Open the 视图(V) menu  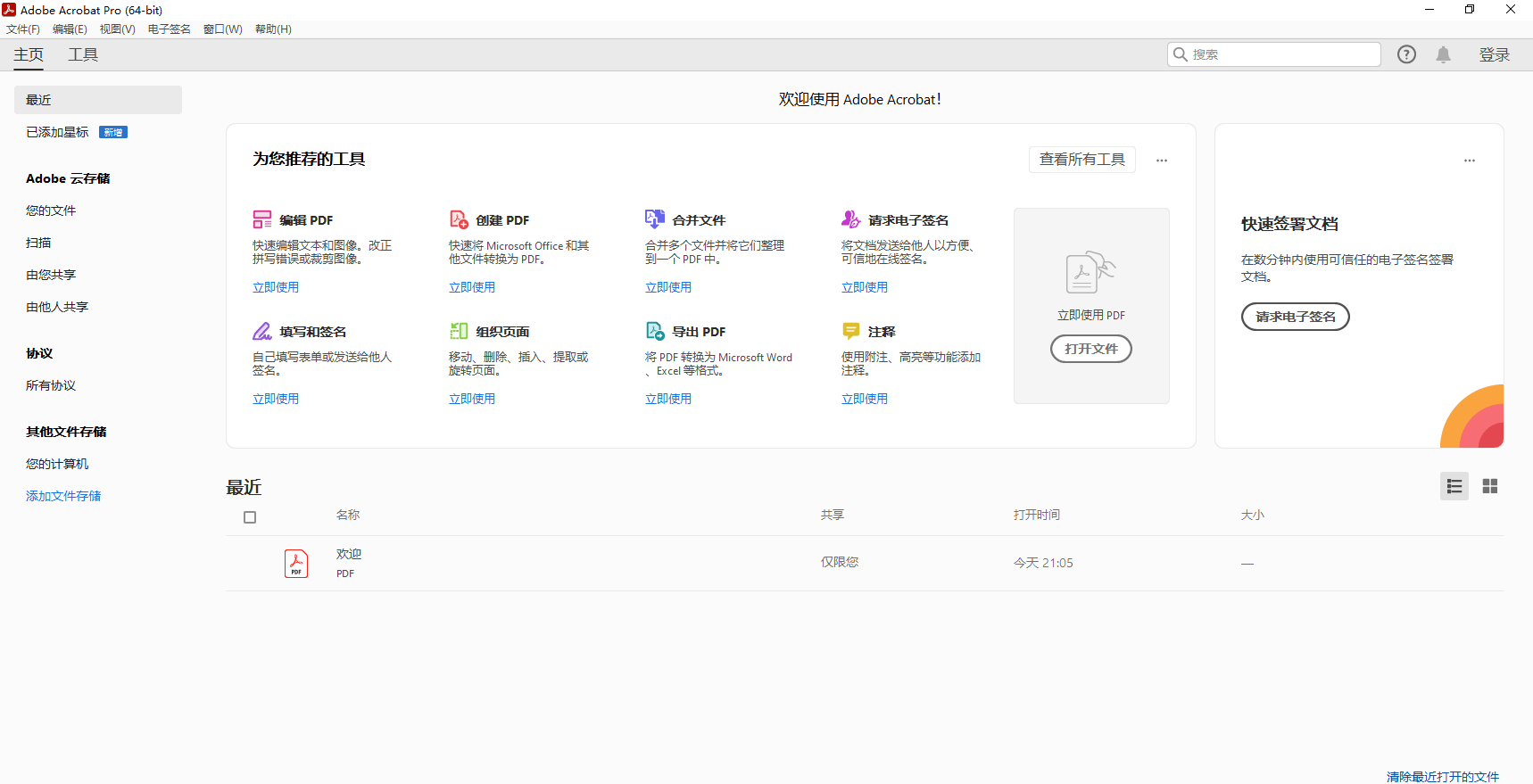pos(117,29)
